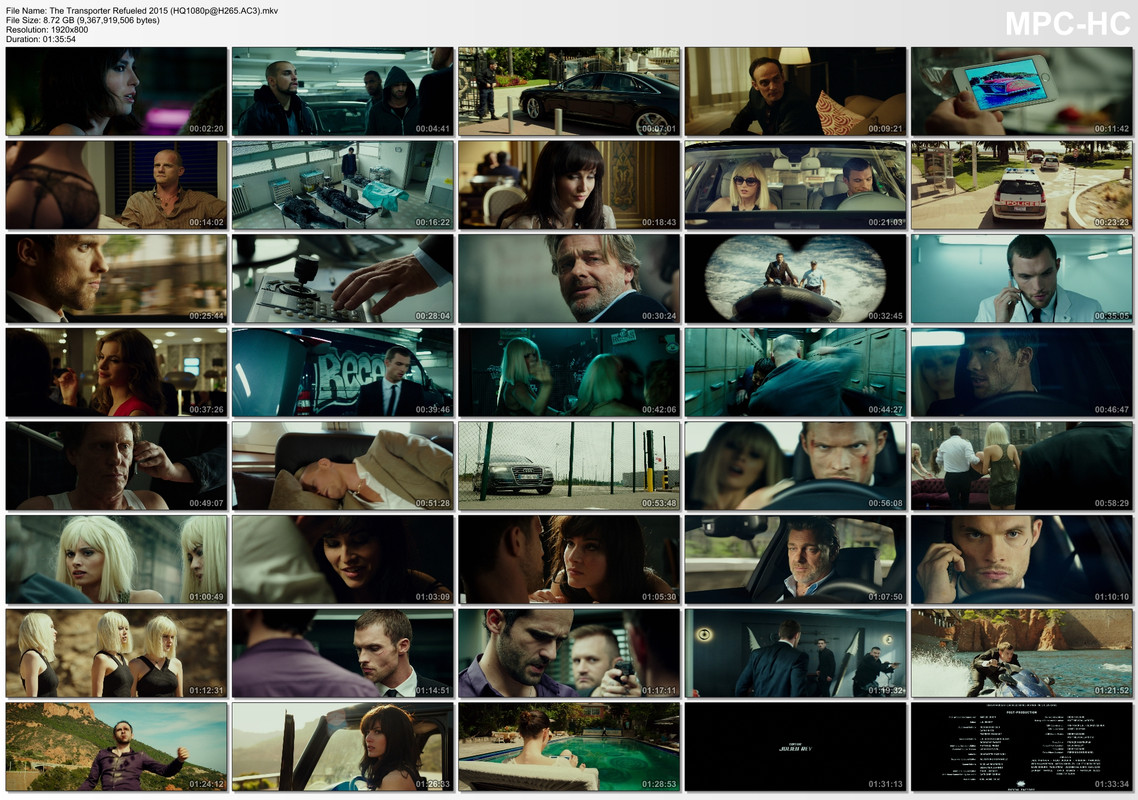The image size is (1138, 800).
Task: Open the locker room frame at 00:44:27
Action: click(x=795, y=372)
